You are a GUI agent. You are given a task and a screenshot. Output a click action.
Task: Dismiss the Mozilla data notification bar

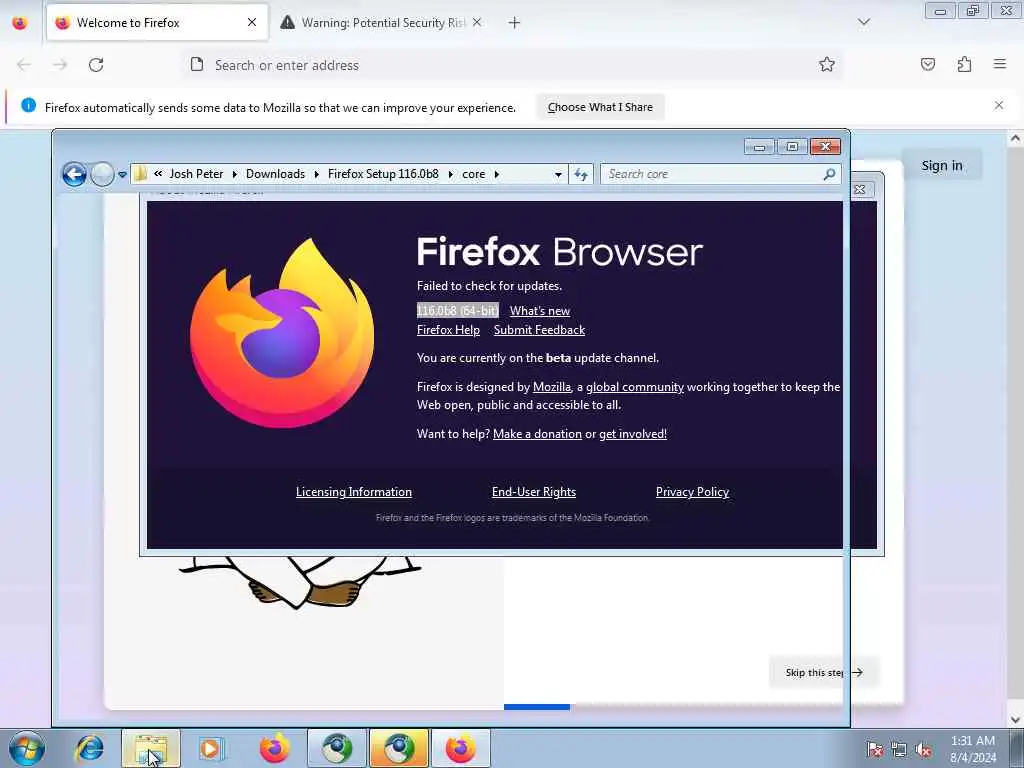(x=999, y=105)
